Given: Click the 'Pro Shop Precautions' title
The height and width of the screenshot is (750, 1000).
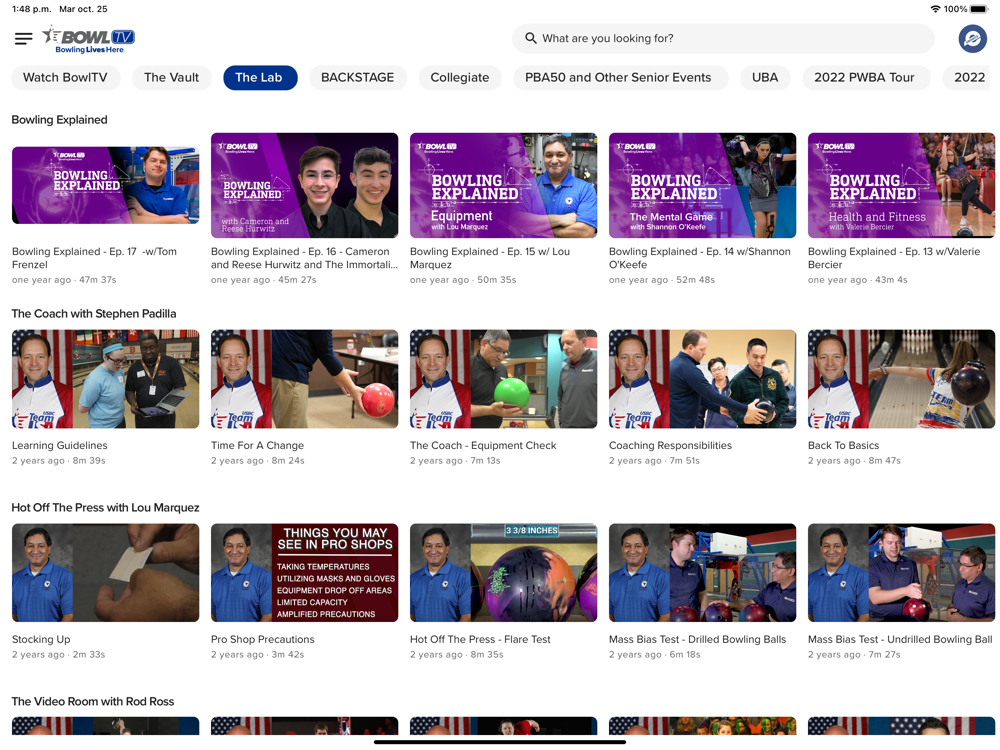Looking at the screenshot, I should tap(263, 639).
